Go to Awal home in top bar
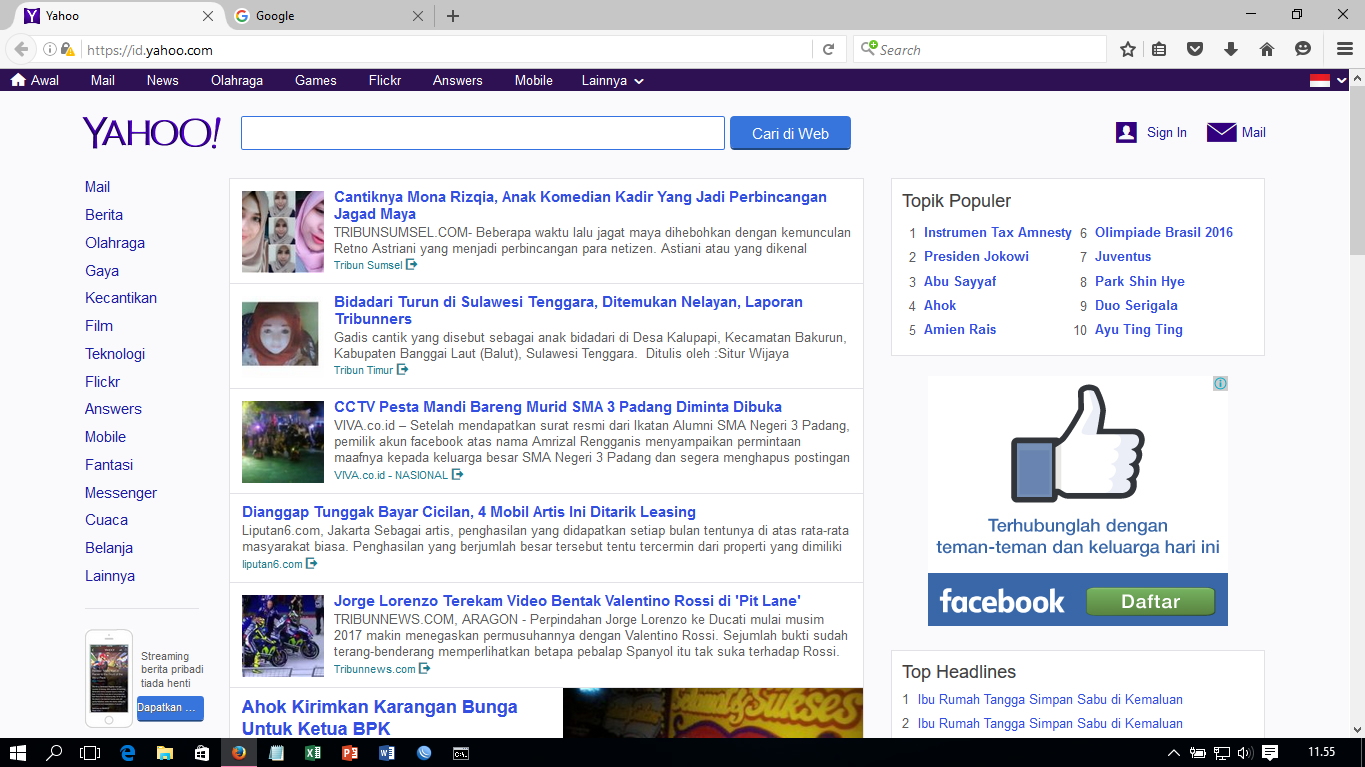Screen dimensions: 1365x767 point(35,80)
